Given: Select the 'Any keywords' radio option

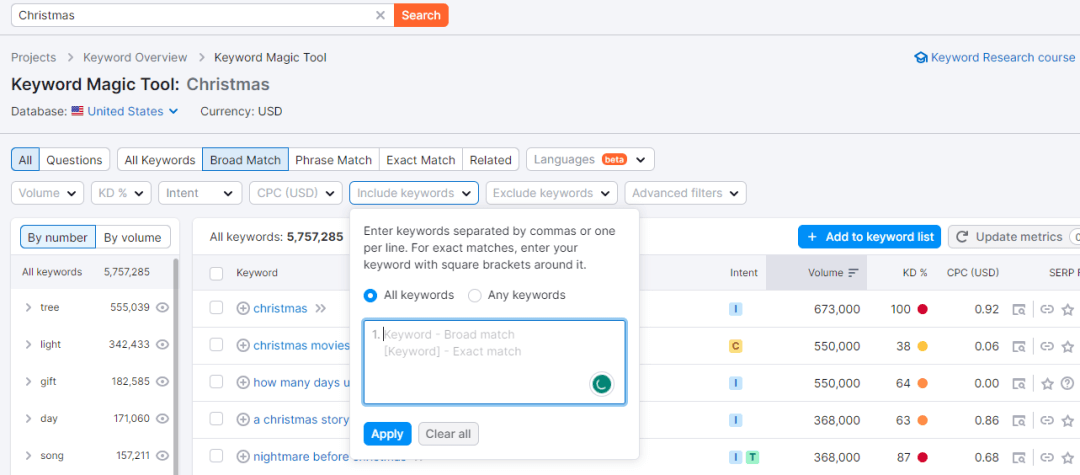Looking at the screenshot, I should (475, 295).
